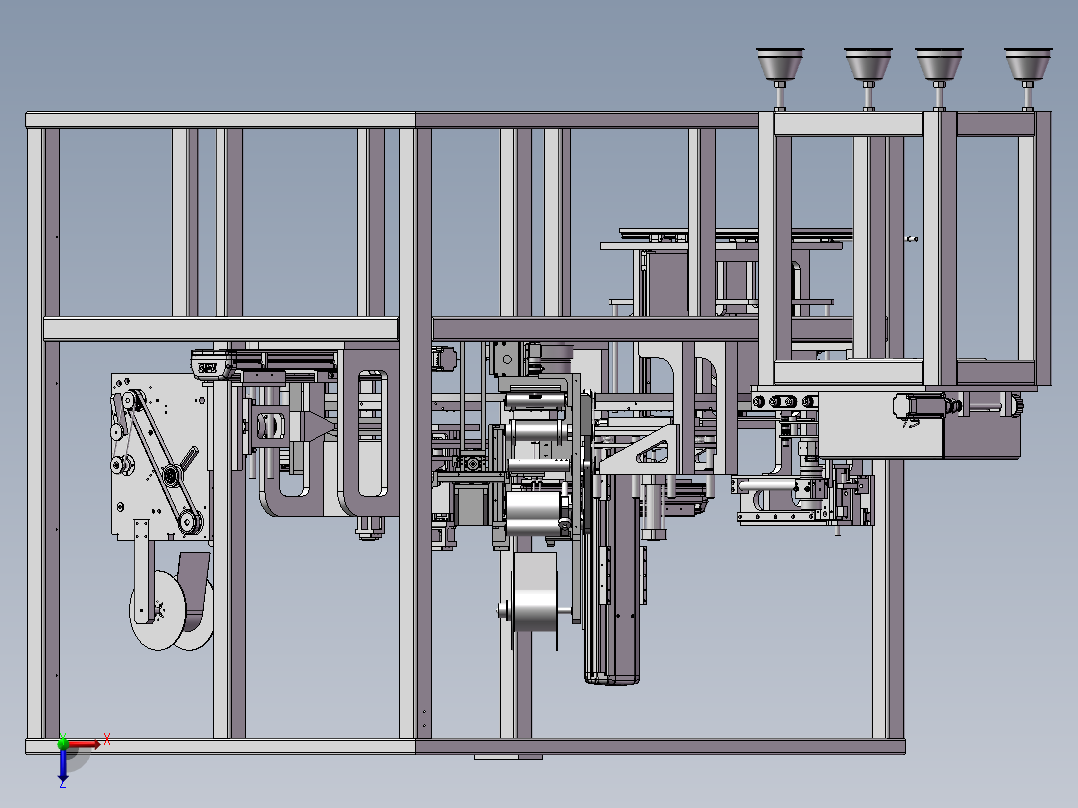
Task: Click the blue Z axis of the triad
Action: click(63, 763)
